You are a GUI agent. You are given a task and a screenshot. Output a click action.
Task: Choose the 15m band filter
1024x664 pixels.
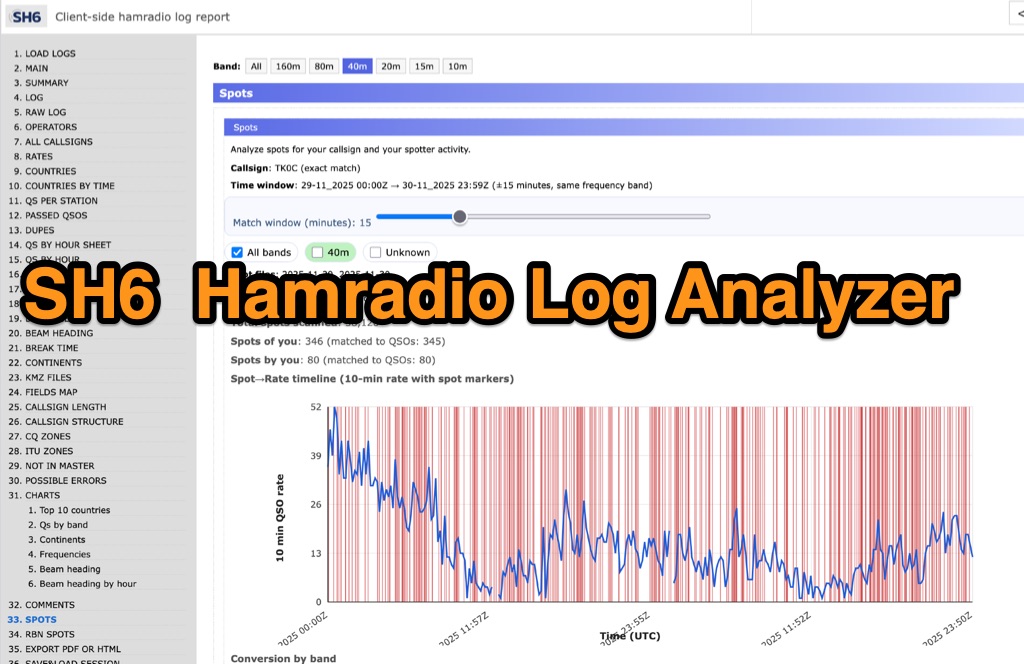click(x=423, y=66)
